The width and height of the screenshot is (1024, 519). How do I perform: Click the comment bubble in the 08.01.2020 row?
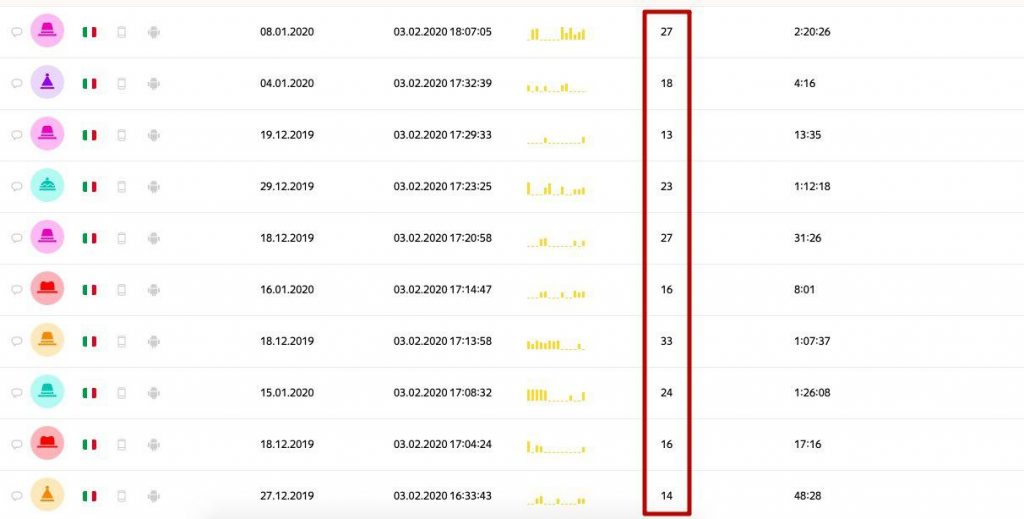(17, 32)
